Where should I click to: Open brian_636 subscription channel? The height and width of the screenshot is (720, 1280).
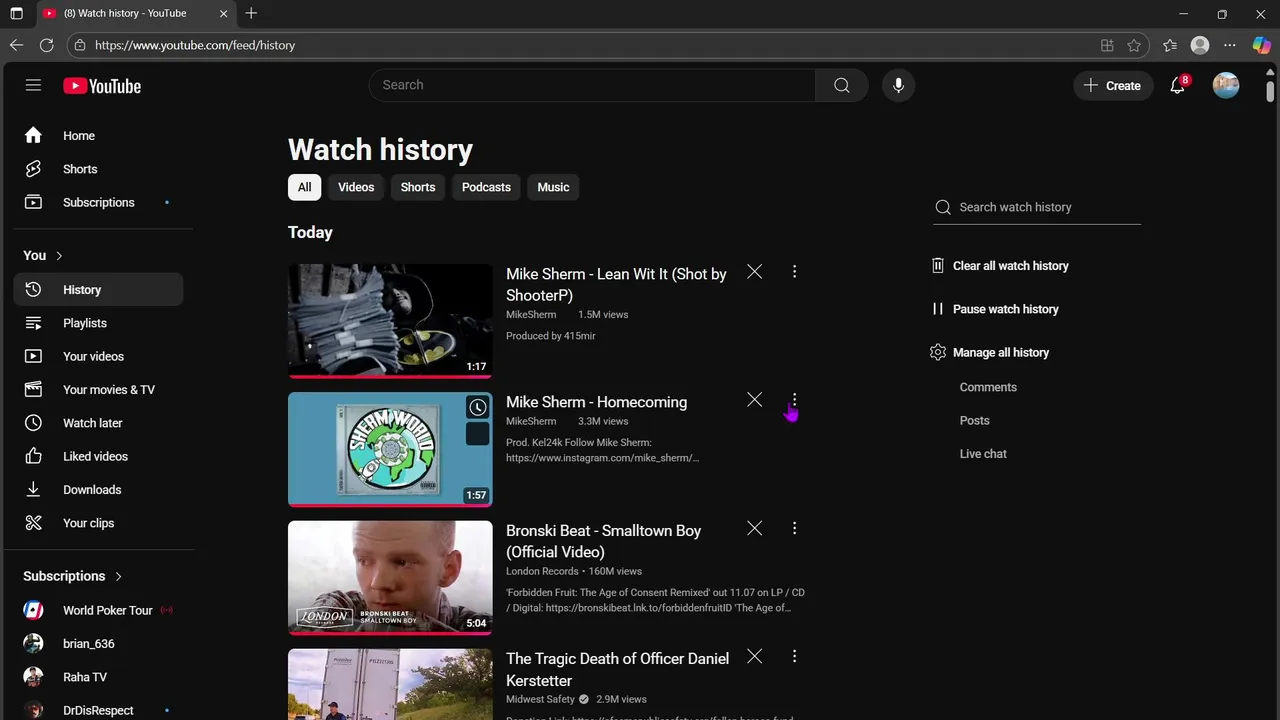point(98,644)
